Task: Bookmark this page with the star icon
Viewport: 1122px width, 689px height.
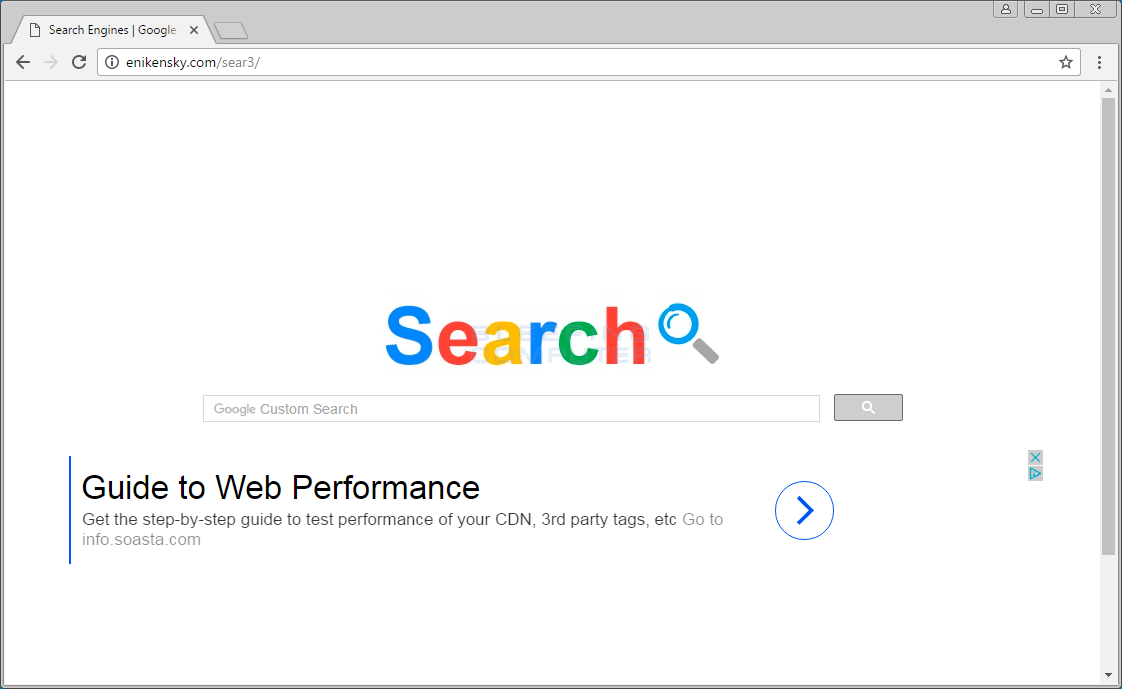Action: [x=1065, y=62]
